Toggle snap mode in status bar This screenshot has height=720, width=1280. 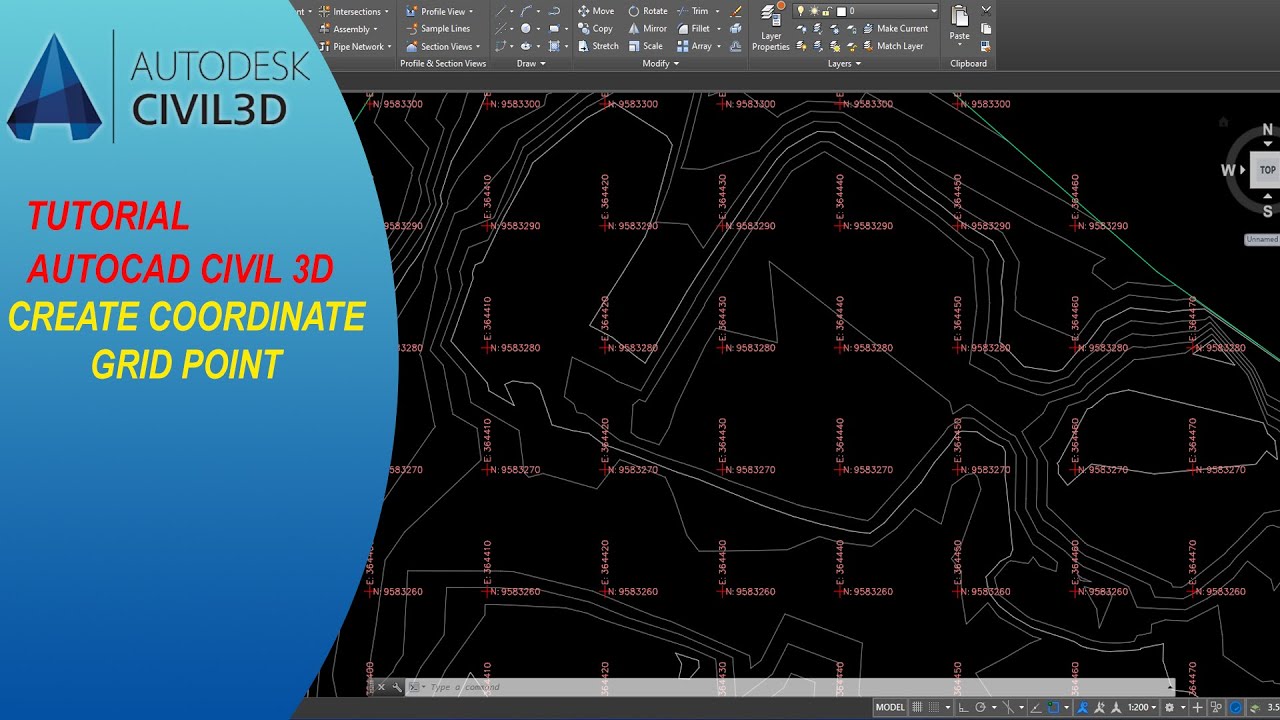[934, 707]
